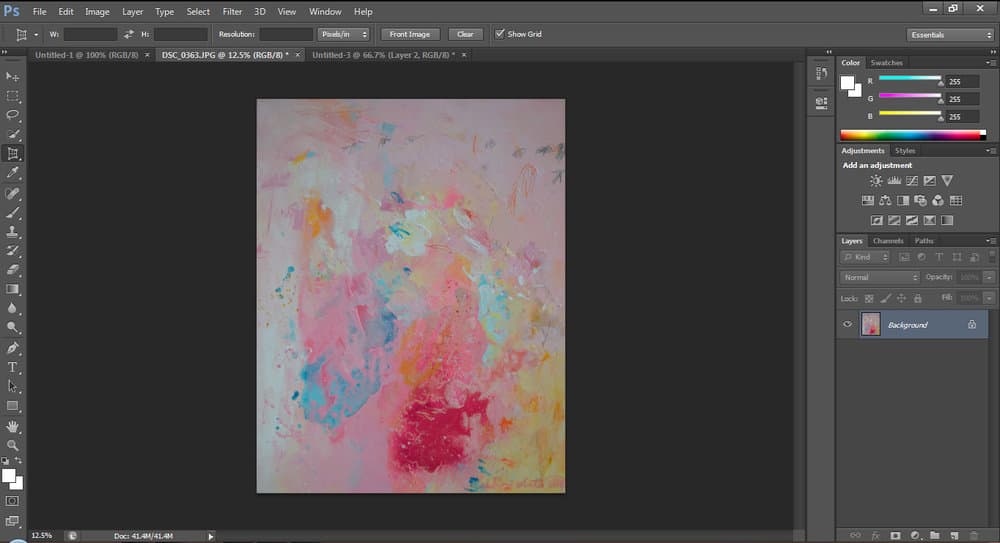Open the Filter menu

232,11
